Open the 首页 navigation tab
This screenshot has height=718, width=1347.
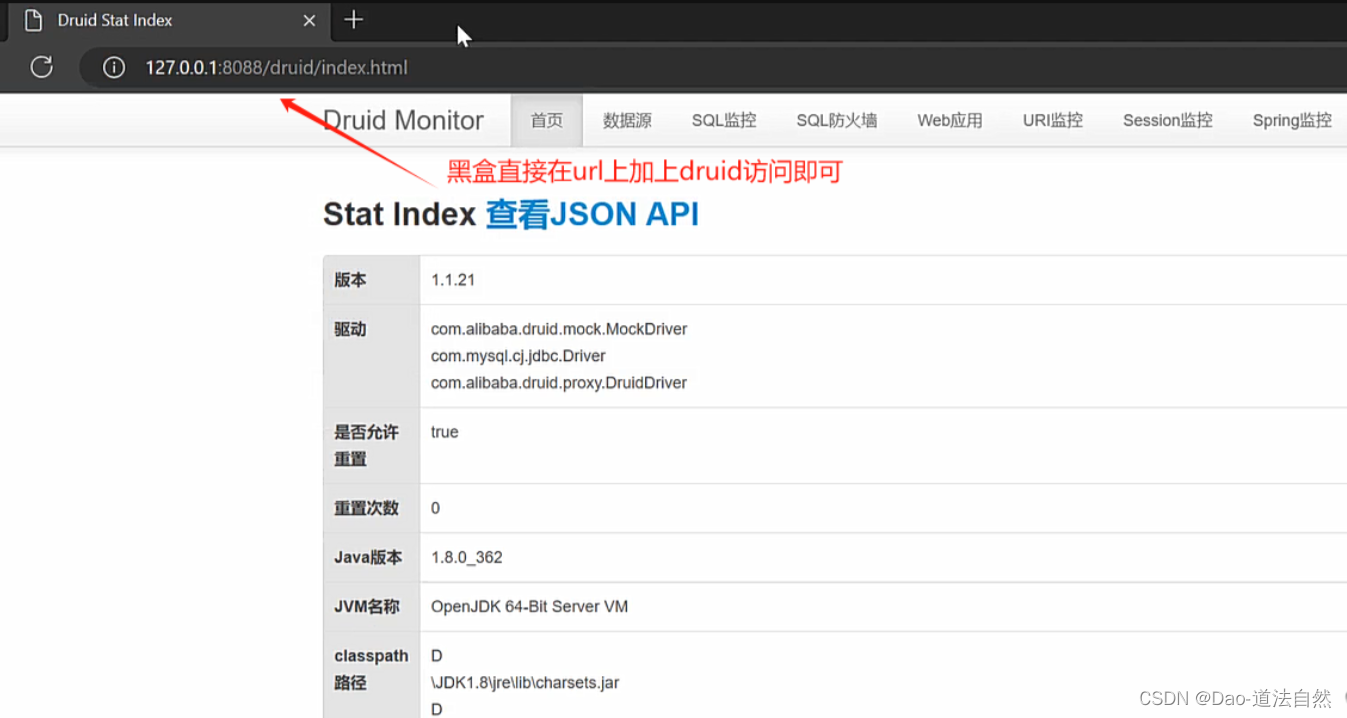point(546,120)
